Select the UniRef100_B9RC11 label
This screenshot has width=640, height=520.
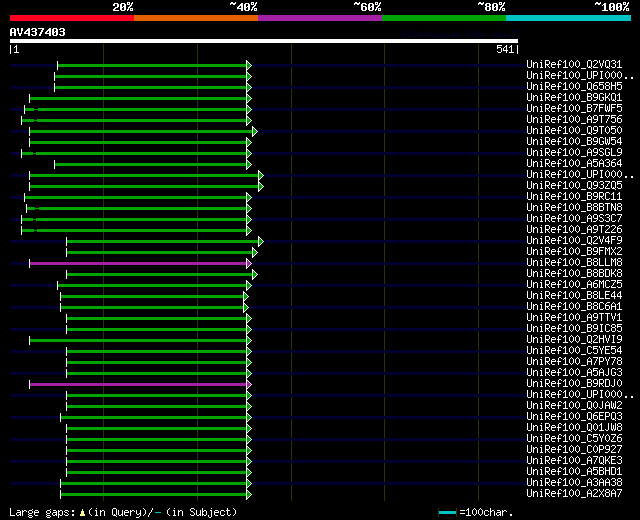click(574, 196)
